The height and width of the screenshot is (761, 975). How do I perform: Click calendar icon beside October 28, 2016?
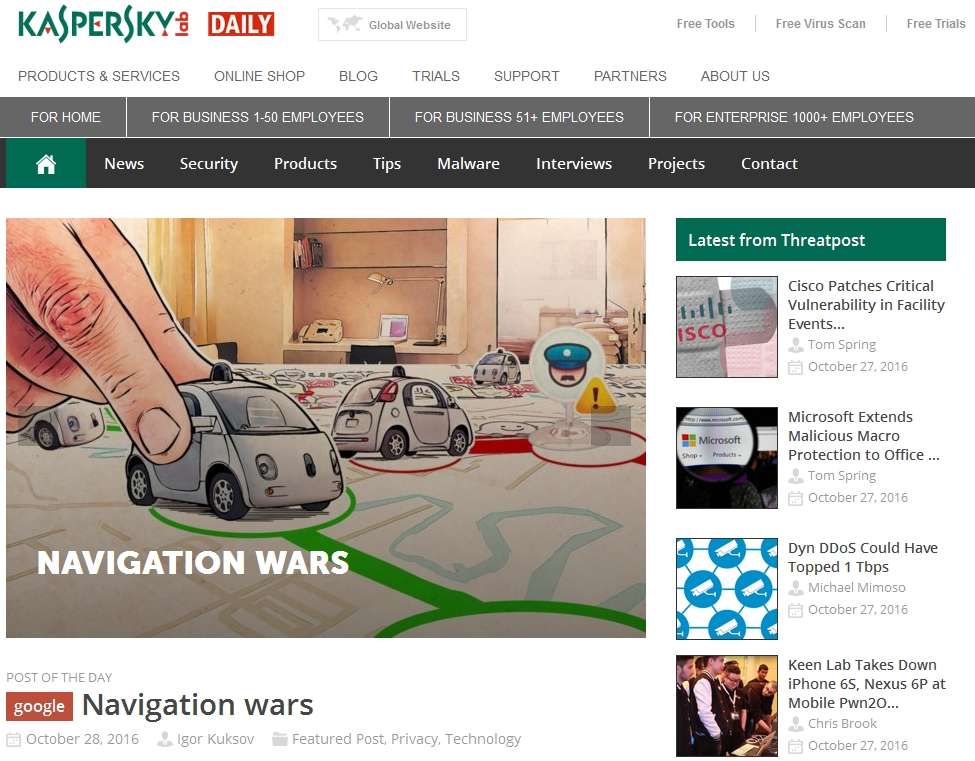[13, 739]
